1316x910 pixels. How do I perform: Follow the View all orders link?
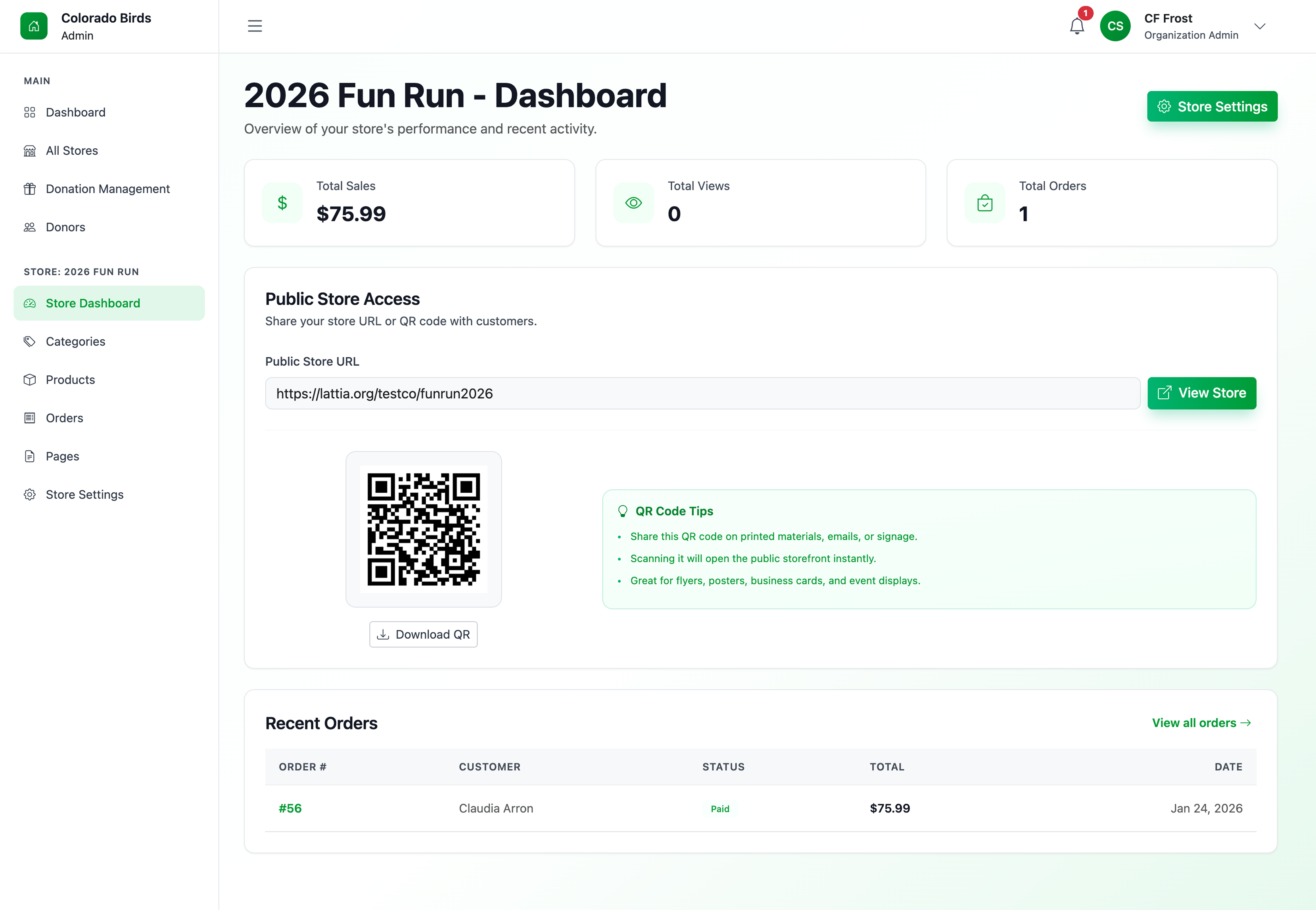pyautogui.click(x=1201, y=723)
